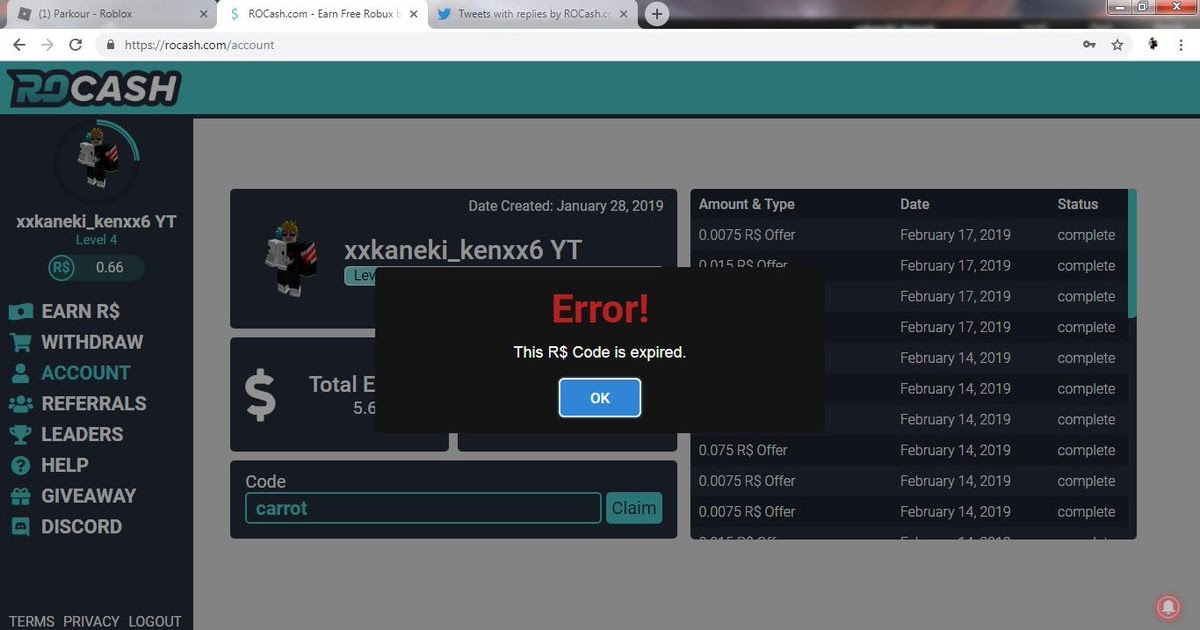Click the PRIVACY link
This screenshot has width=1200, height=630.
91,621
